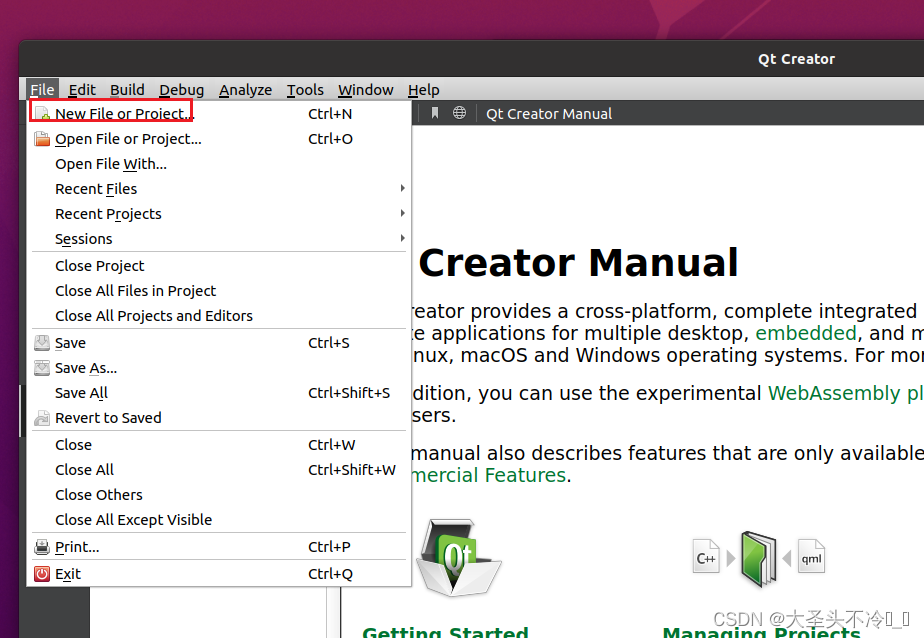Expand the Recent Projects submenu arrow
The image size is (924, 638).
pos(402,213)
